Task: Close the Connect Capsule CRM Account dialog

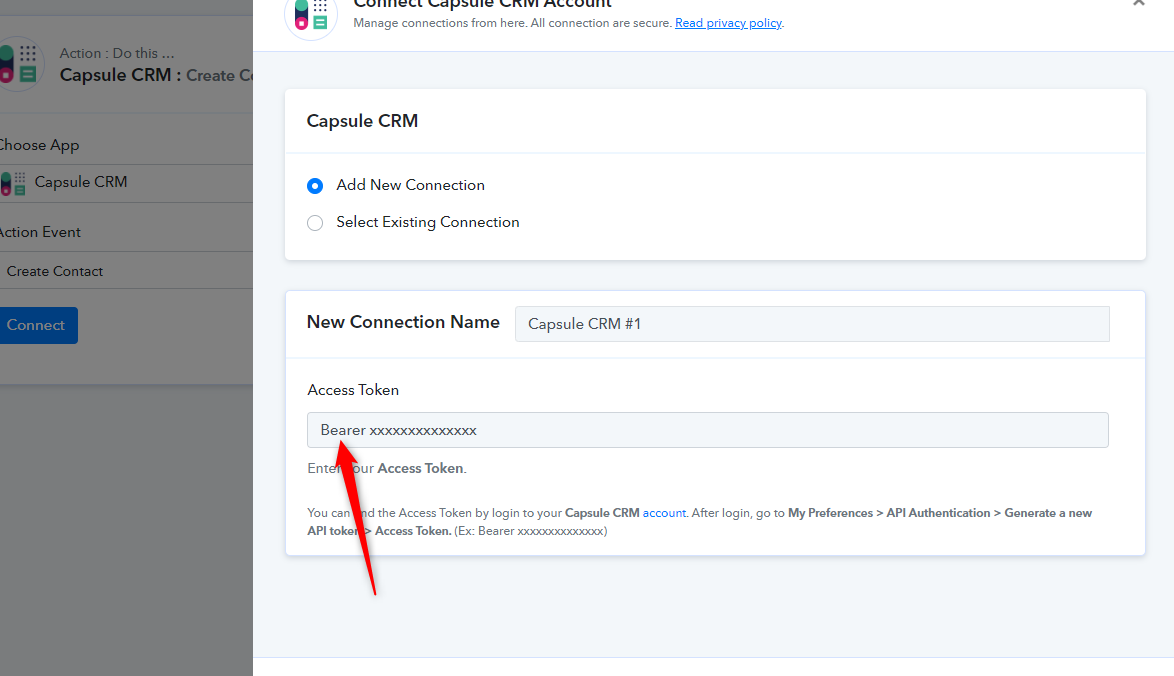Action: coord(1139,3)
